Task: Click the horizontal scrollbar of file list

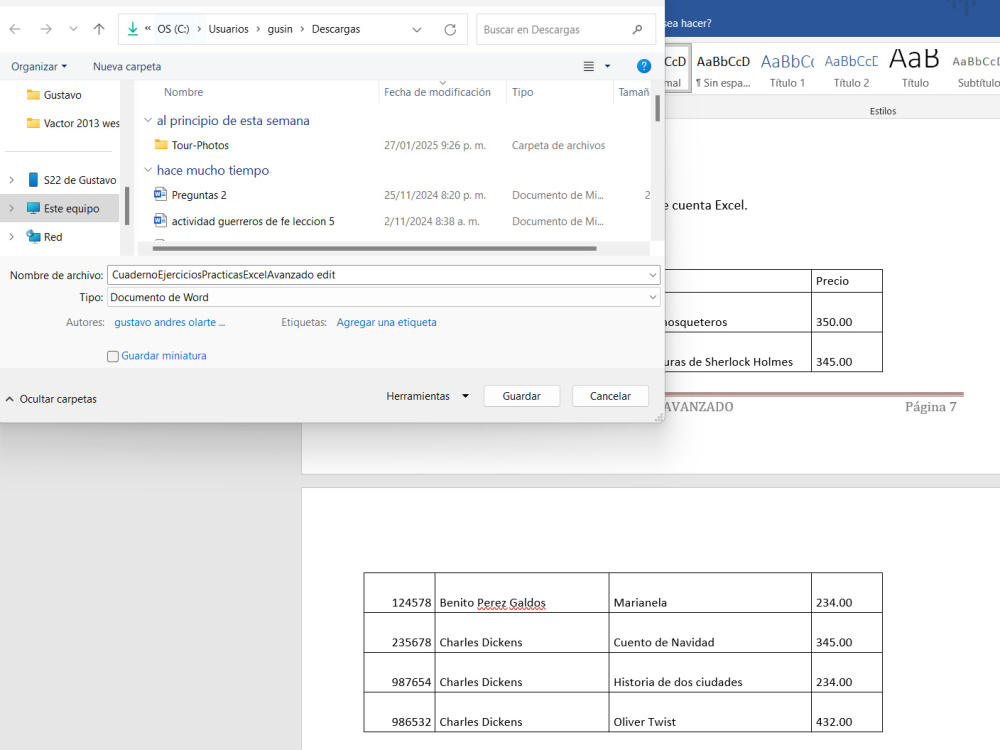Action: click(x=374, y=248)
